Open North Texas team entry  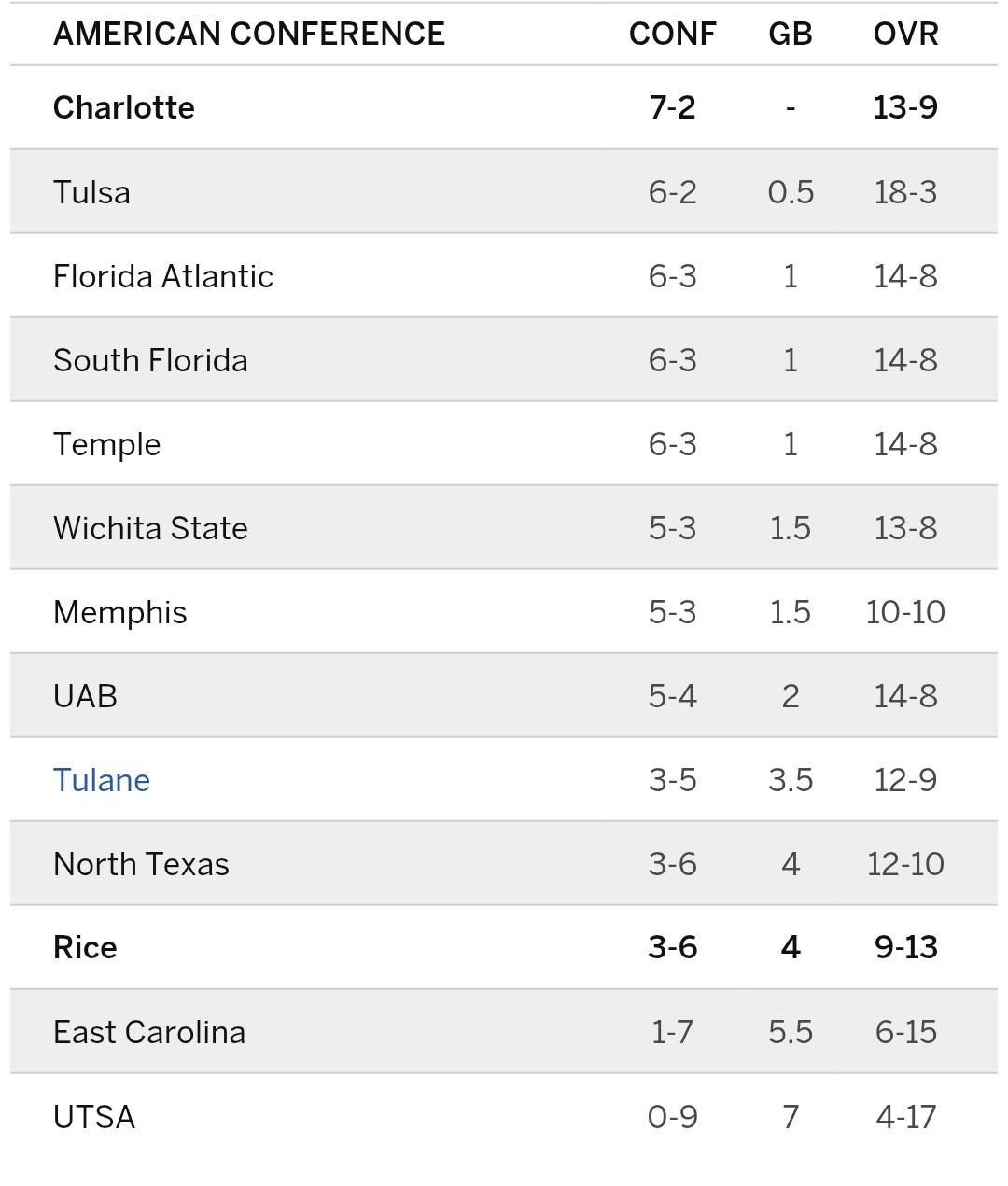(x=141, y=864)
